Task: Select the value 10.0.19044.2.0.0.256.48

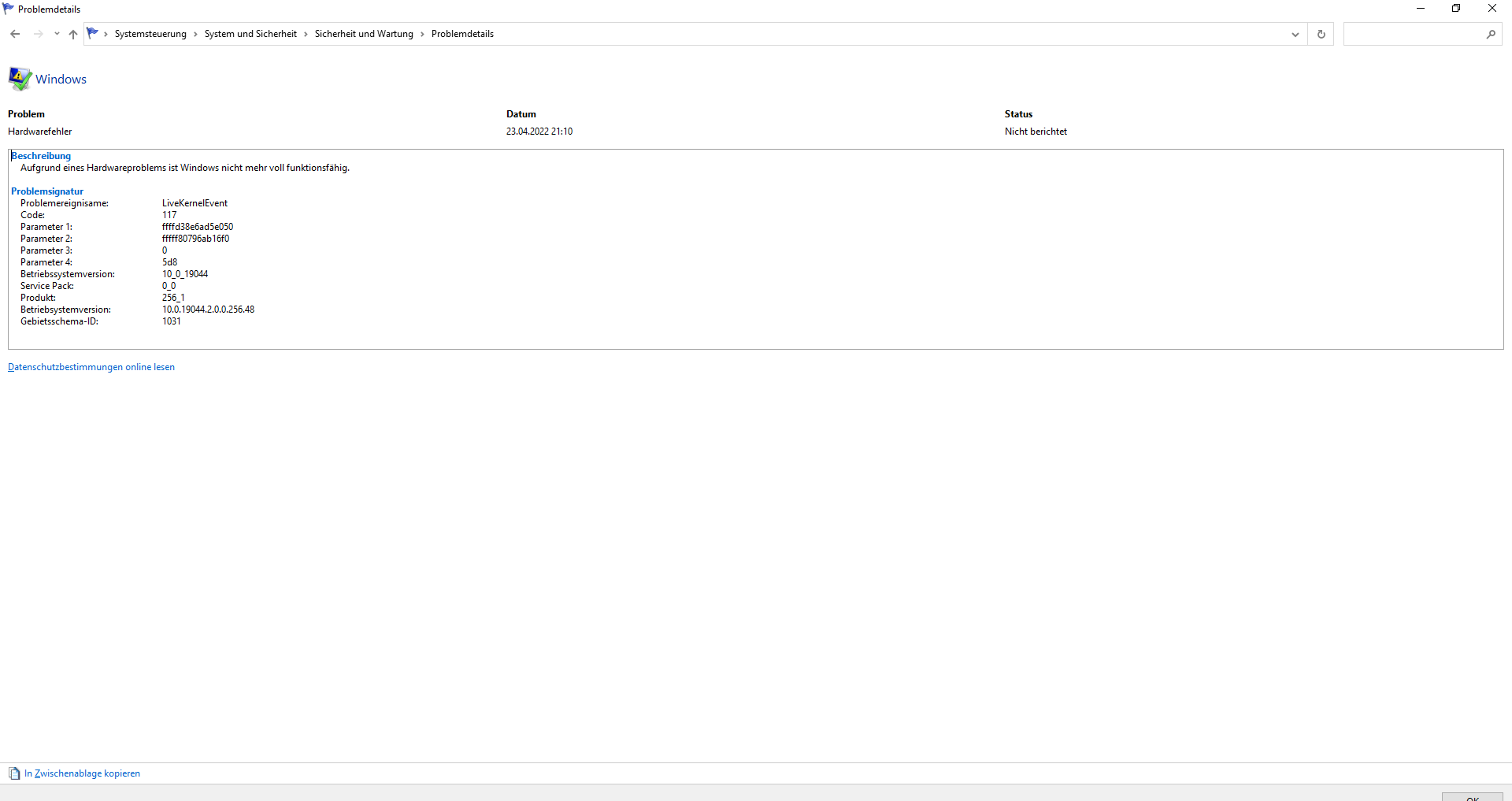Action: click(x=208, y=310)
